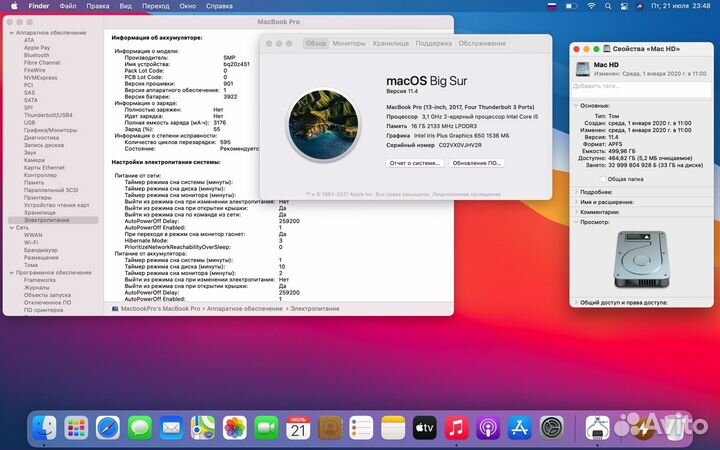Select Thunderbolt/USB4 in the sidebar
The width and height of the screenshot is (720, 450).
pyautogui.click(x=48, y=115)
